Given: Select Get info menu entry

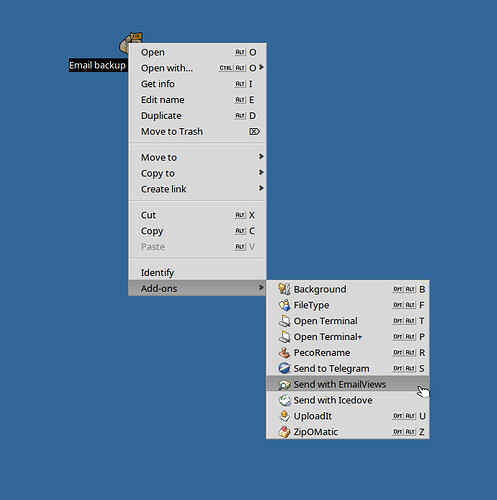Looking at the screenshot, I should (x=197, y=84).
